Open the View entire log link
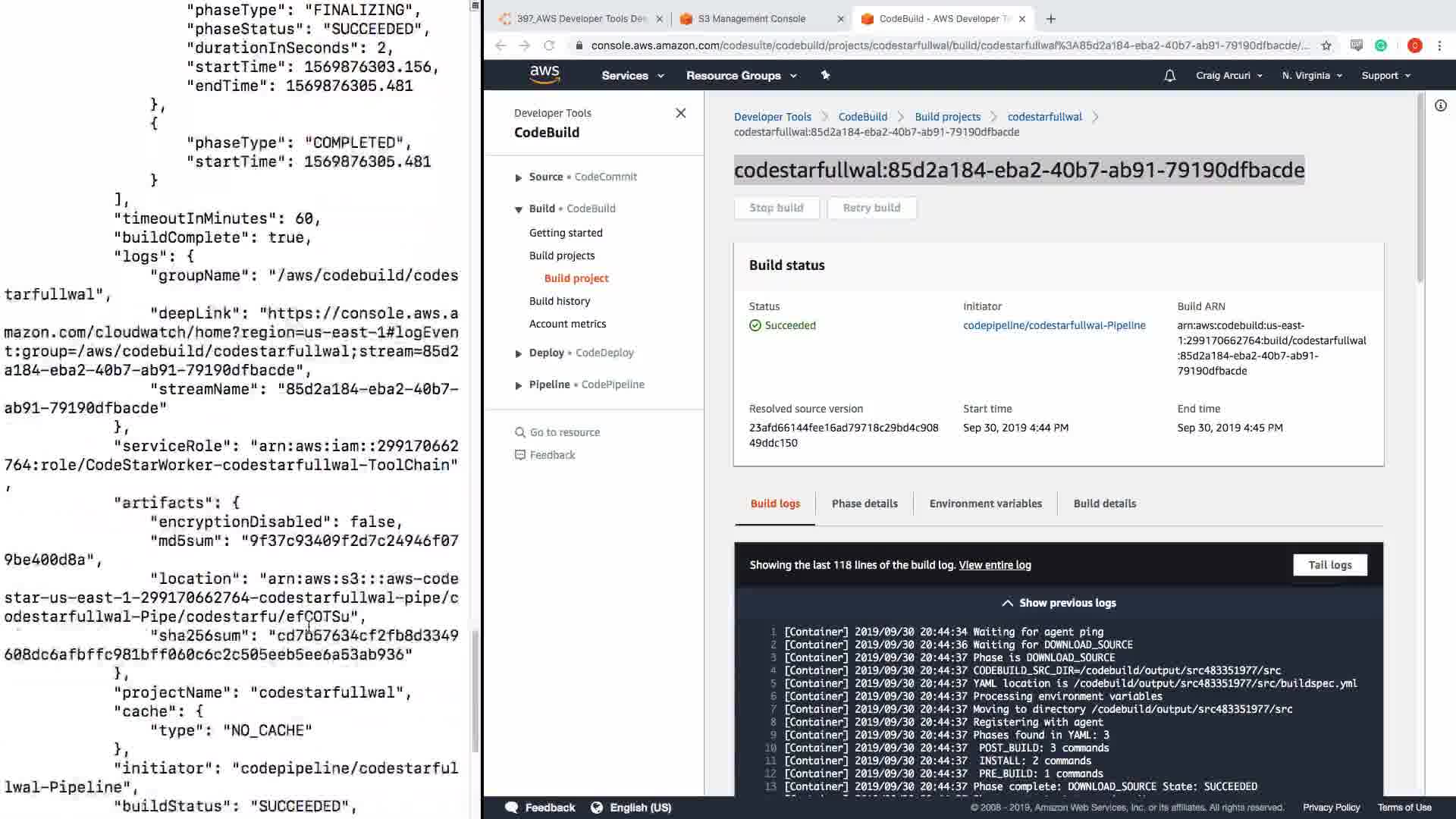 pyautogui.click(x=994, y=565)
